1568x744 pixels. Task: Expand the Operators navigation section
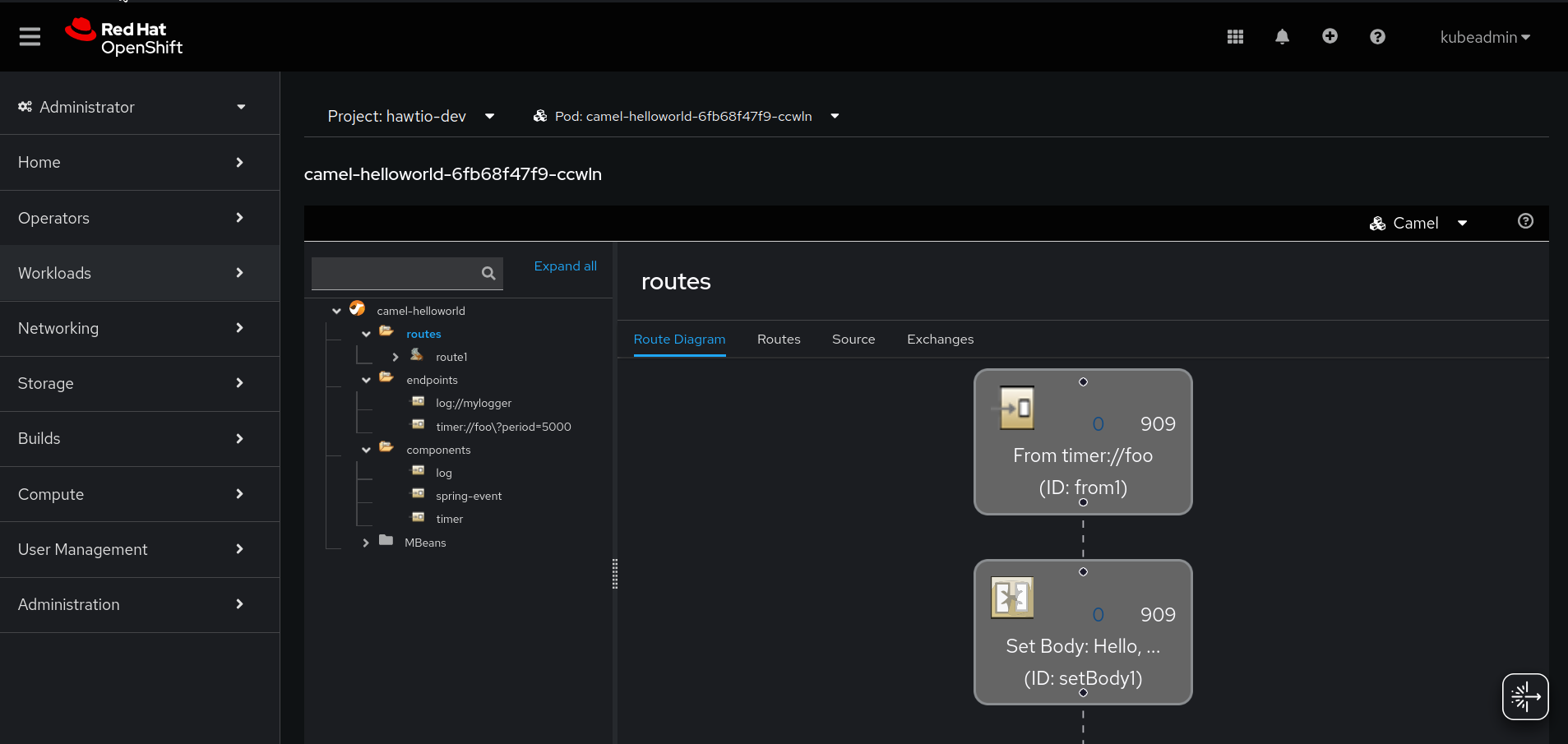coord(140,218)
